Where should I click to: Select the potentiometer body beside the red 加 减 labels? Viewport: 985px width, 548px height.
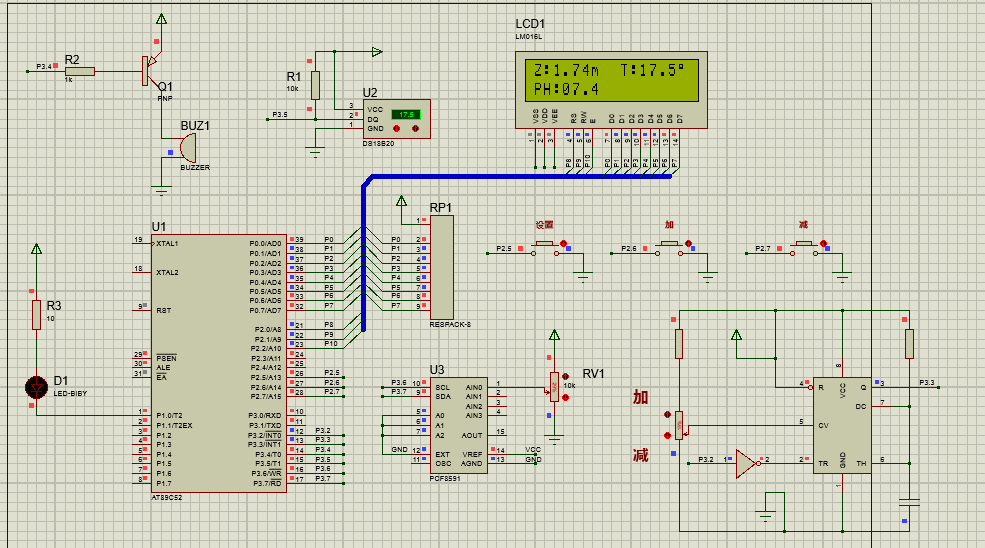pos(679,424)
